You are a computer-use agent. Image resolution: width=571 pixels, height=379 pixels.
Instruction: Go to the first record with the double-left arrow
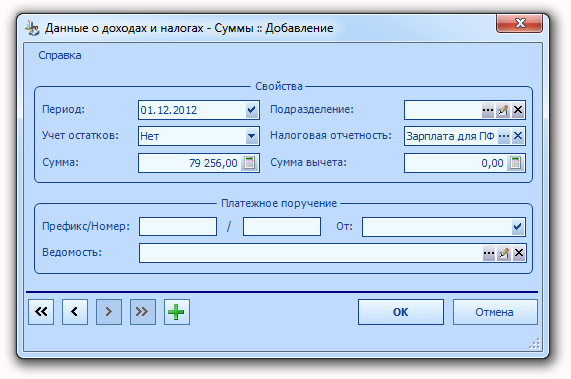pos(41,312)
